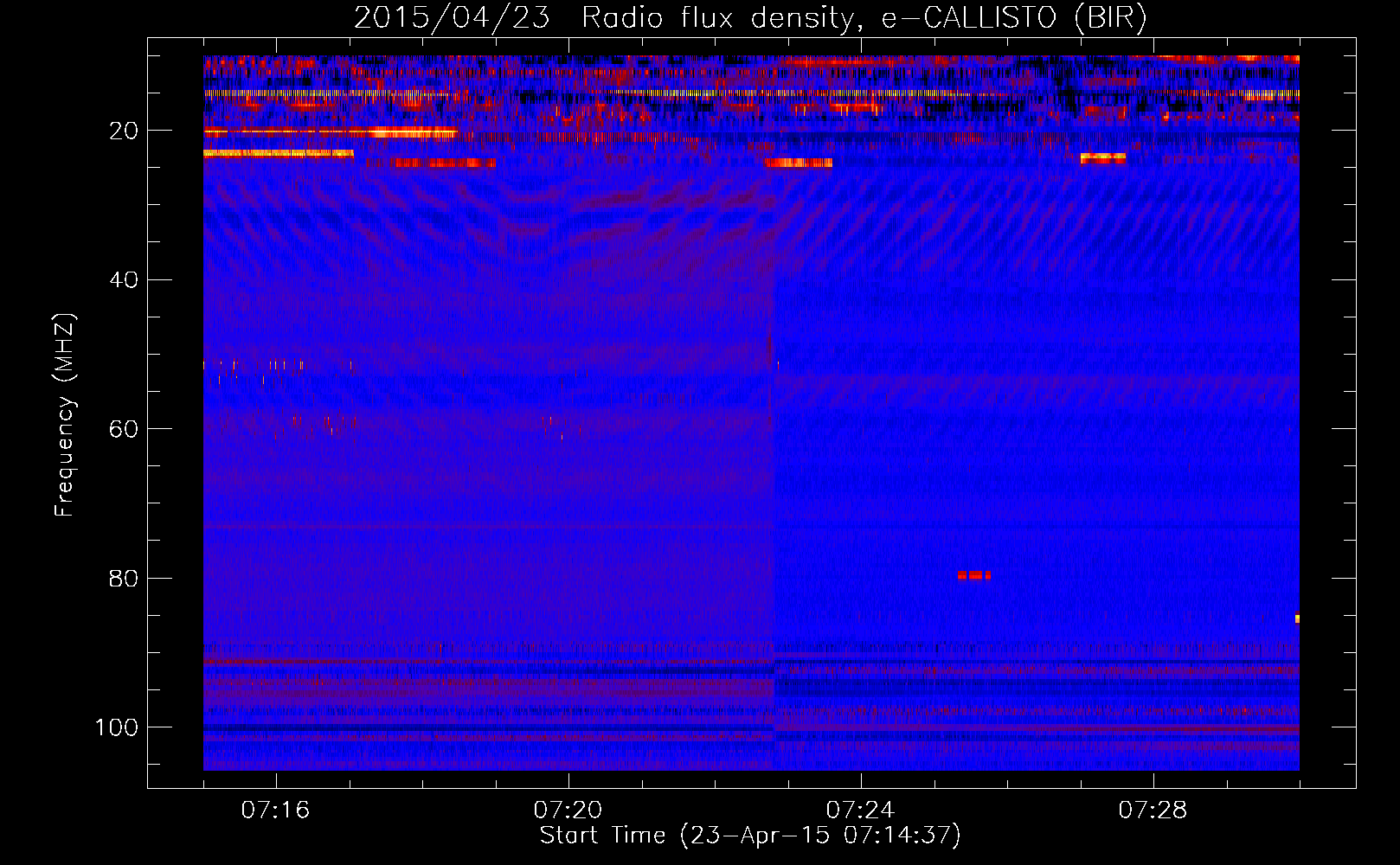Click the "Start Time (23-Apr-15 07:14:37)" label
This screenshot has width=1400, height=865.
[x=750, y=836]
